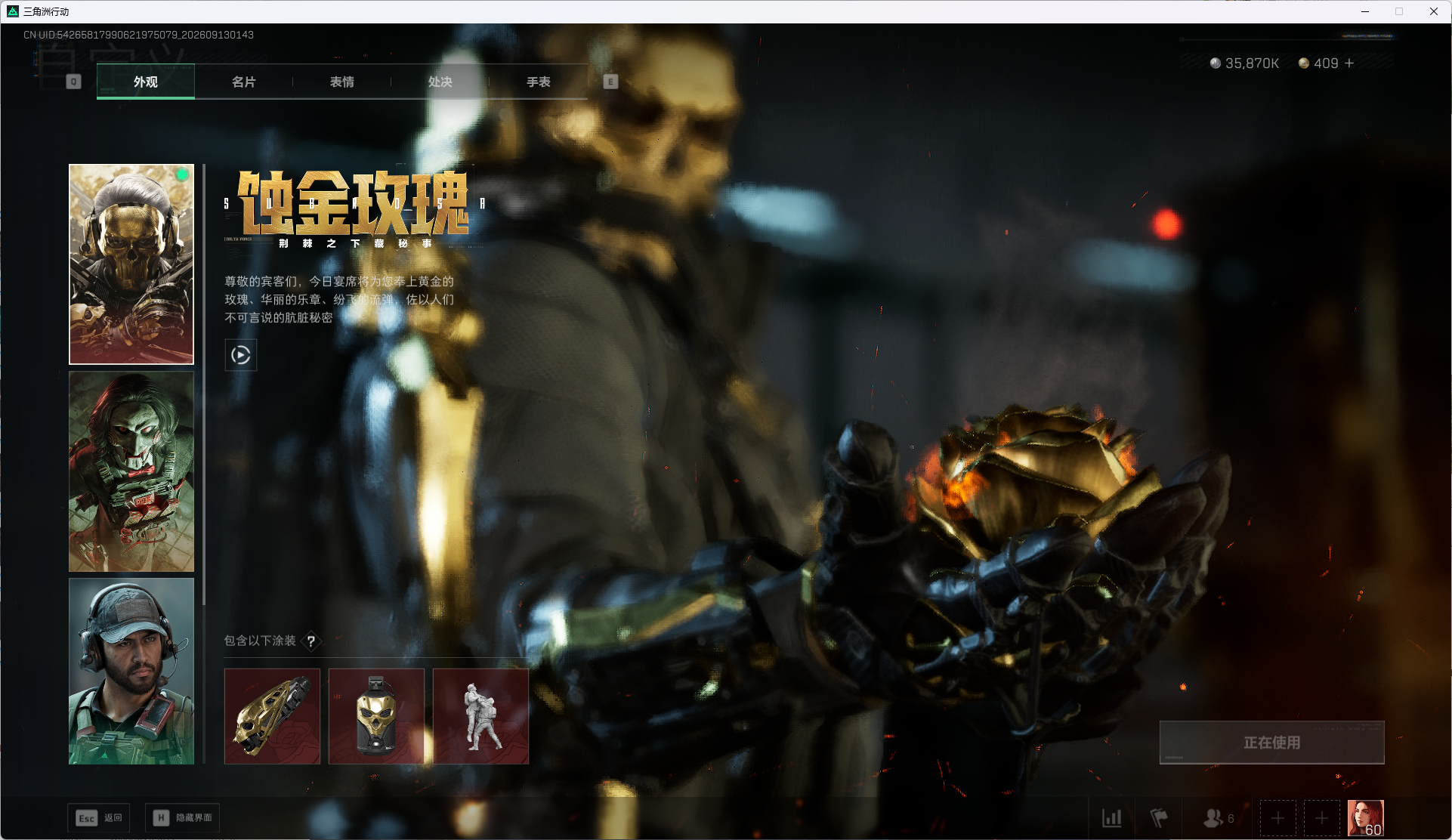Open the help icon beside 包含以下涂装
The height and width of the screenshot is (840, 1452).
310,641
